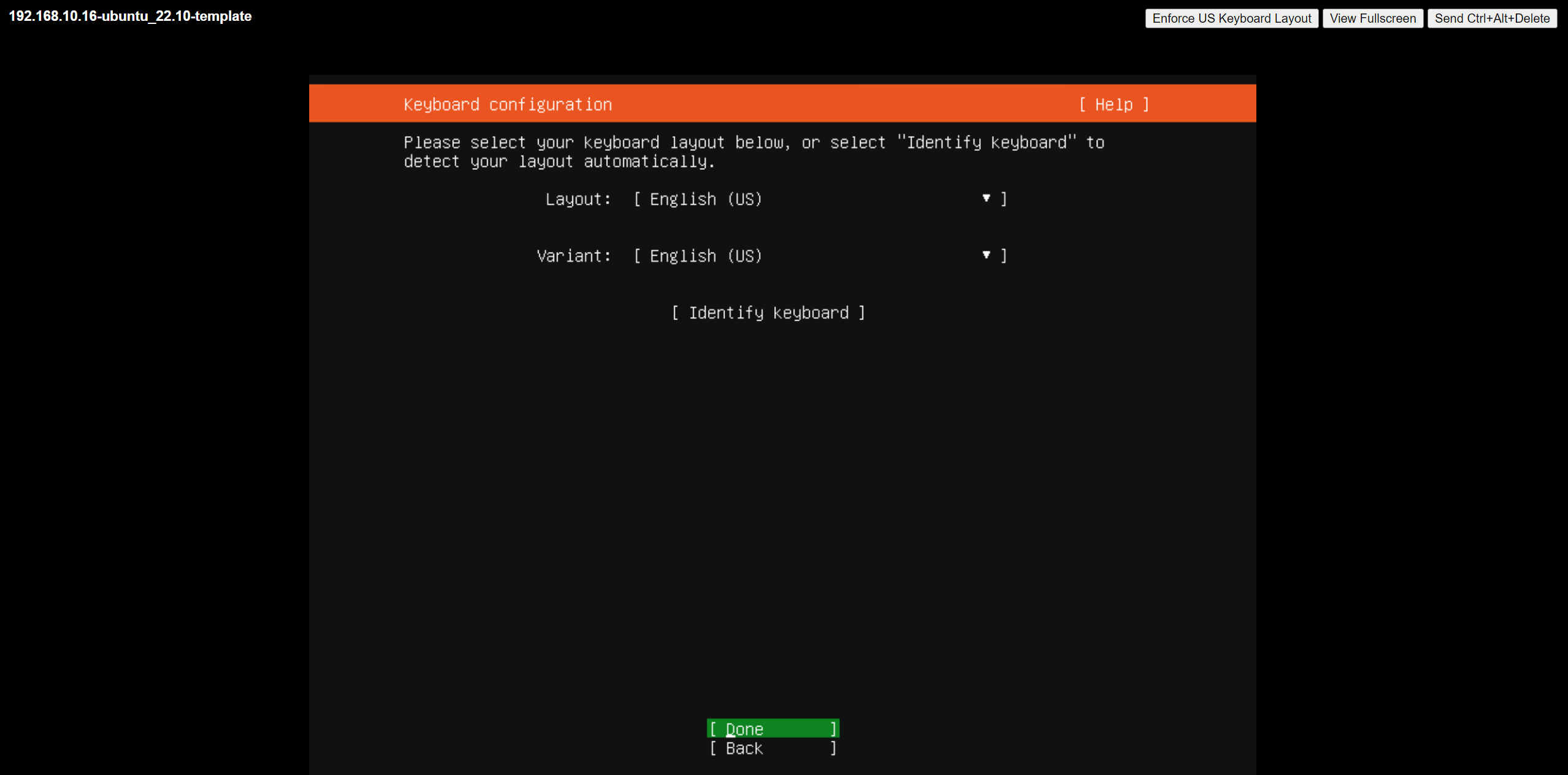Click the Layout dropdown arrow

(x=986, y=198)
